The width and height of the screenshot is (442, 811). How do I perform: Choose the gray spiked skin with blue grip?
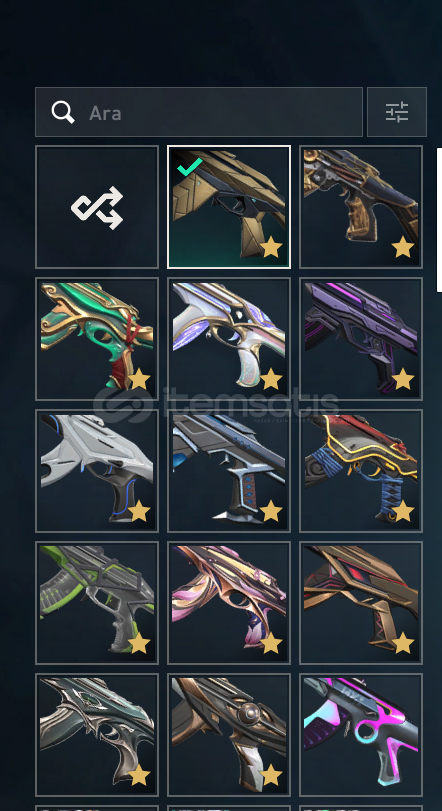tap(229, 471)
